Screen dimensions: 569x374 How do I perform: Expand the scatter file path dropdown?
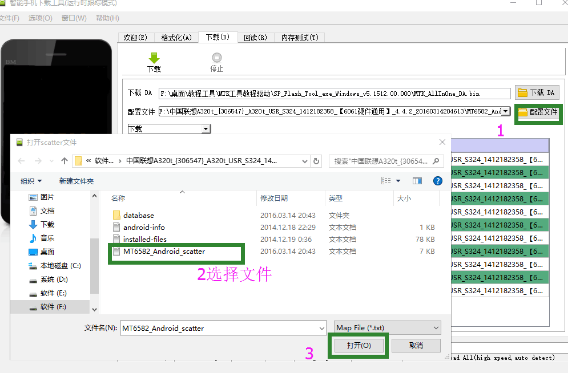[505, 111]
